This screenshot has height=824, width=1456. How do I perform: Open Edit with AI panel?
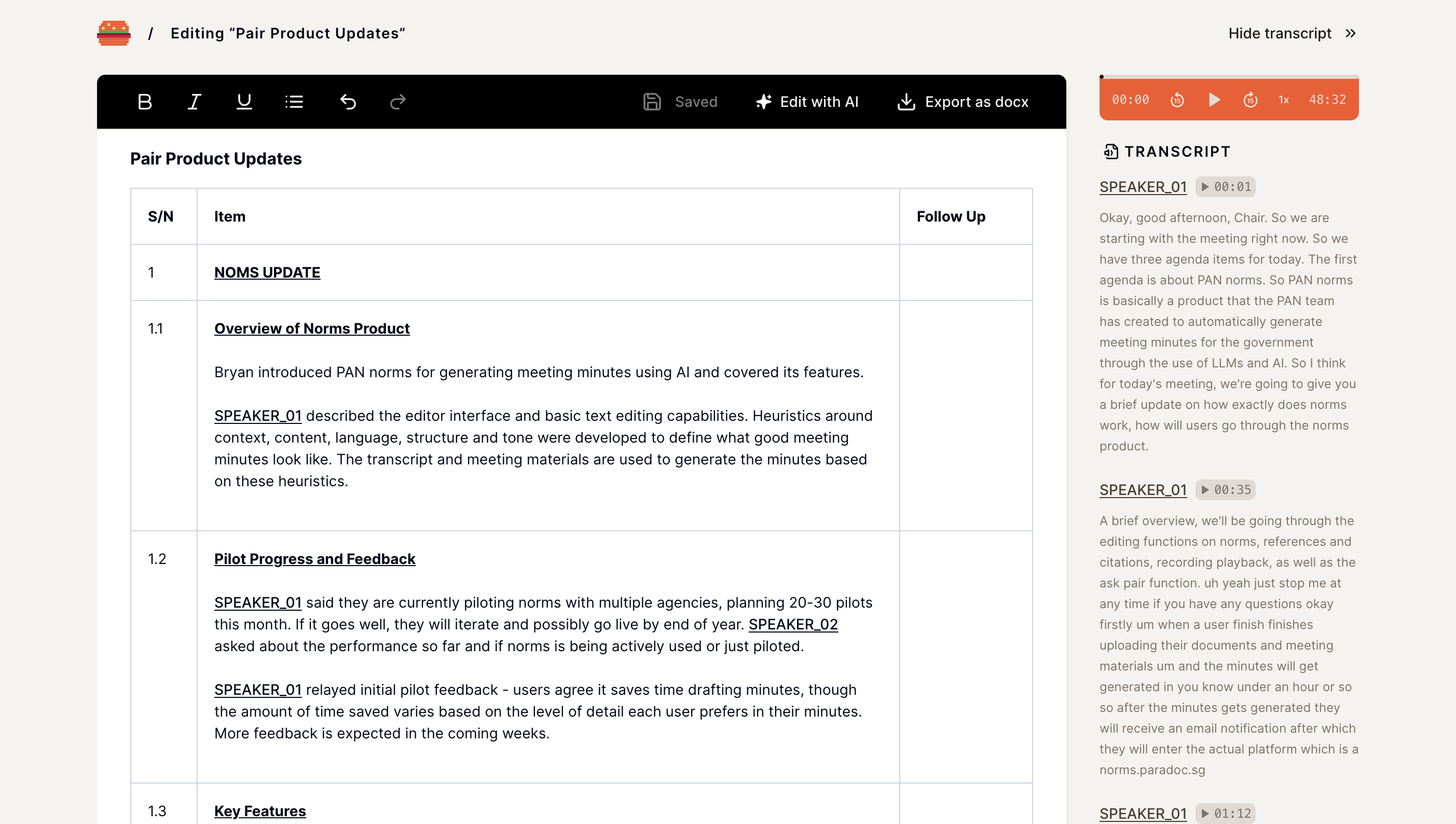[807, 101]
